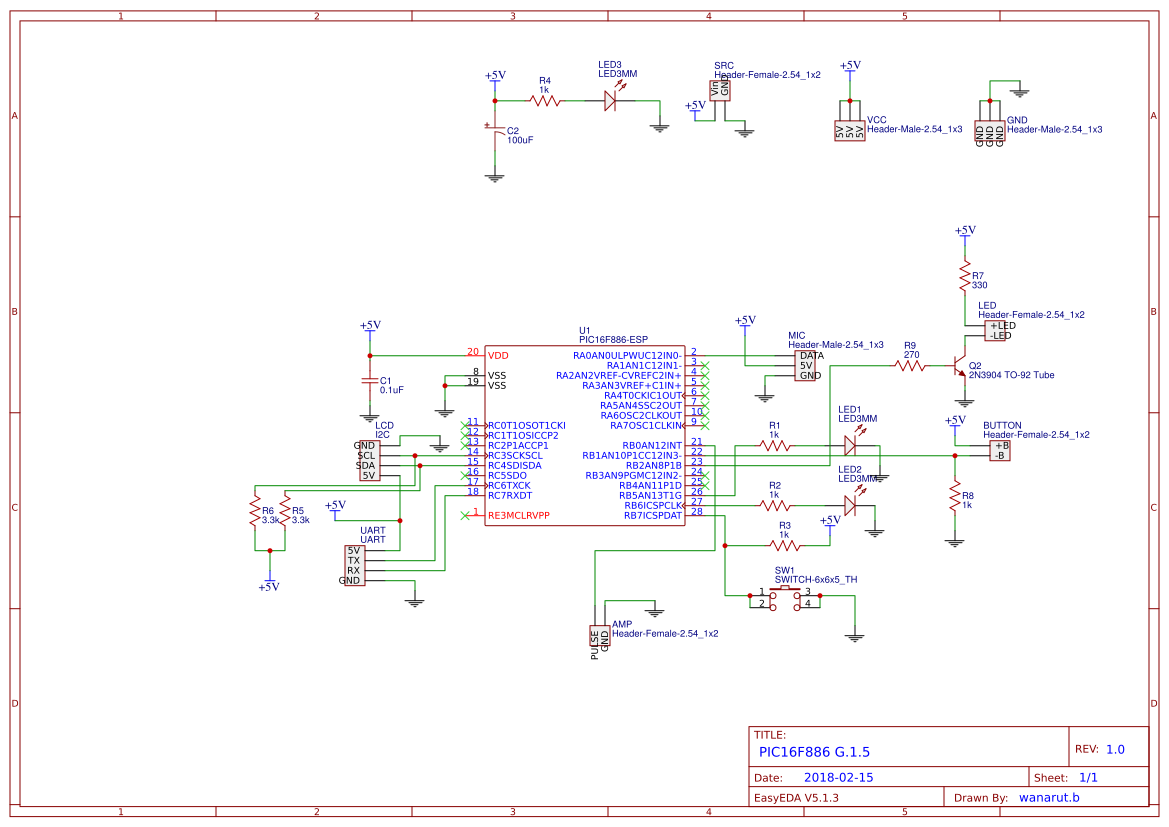Select the PIC16F886-ESP chip U1 body
Image resolution: width=1169 pixels, height=827 pixels.
[584, 435]
